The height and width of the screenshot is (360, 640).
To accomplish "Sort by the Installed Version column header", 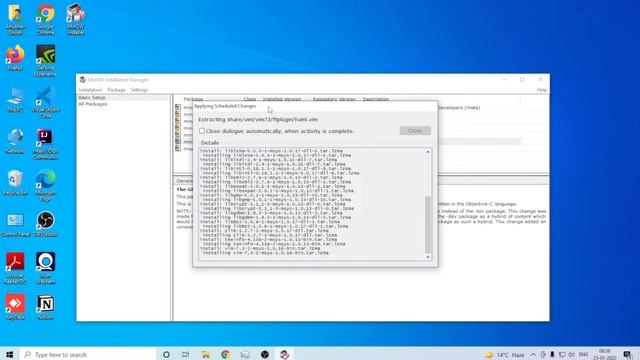I will (282, 99).
